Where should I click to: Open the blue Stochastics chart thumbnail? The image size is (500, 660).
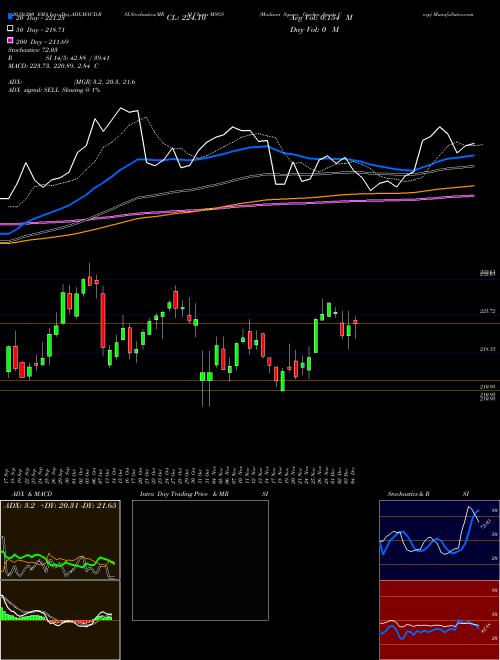pos(439,540)
